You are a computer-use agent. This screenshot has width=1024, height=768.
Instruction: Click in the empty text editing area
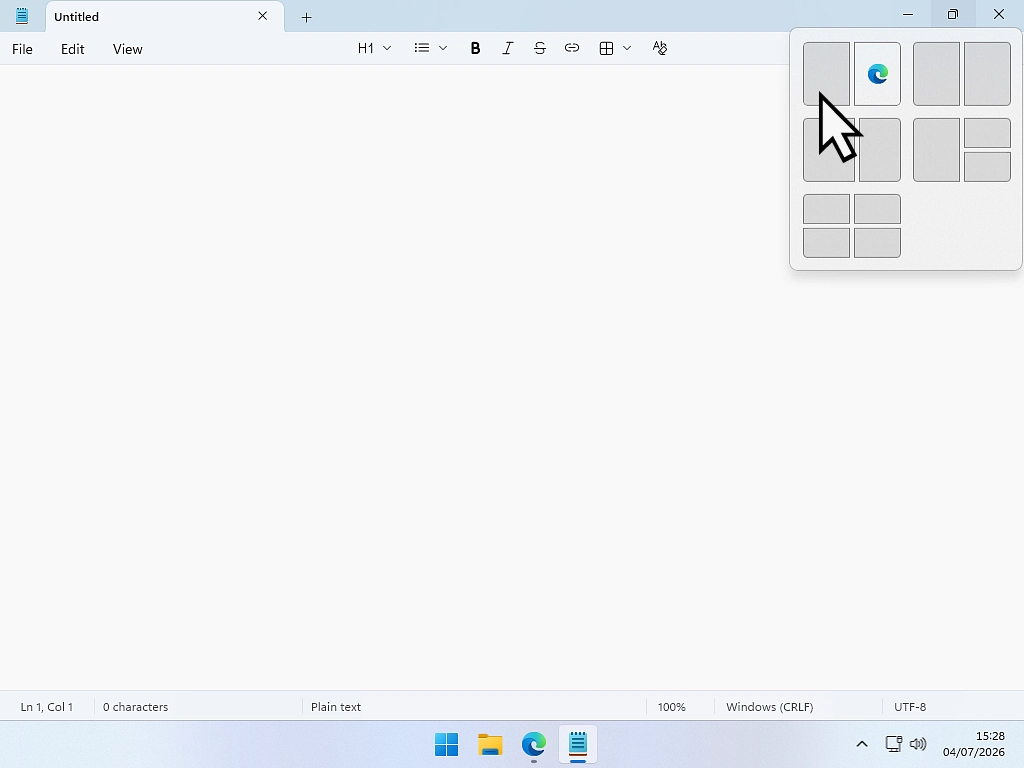tap(512, 377)
